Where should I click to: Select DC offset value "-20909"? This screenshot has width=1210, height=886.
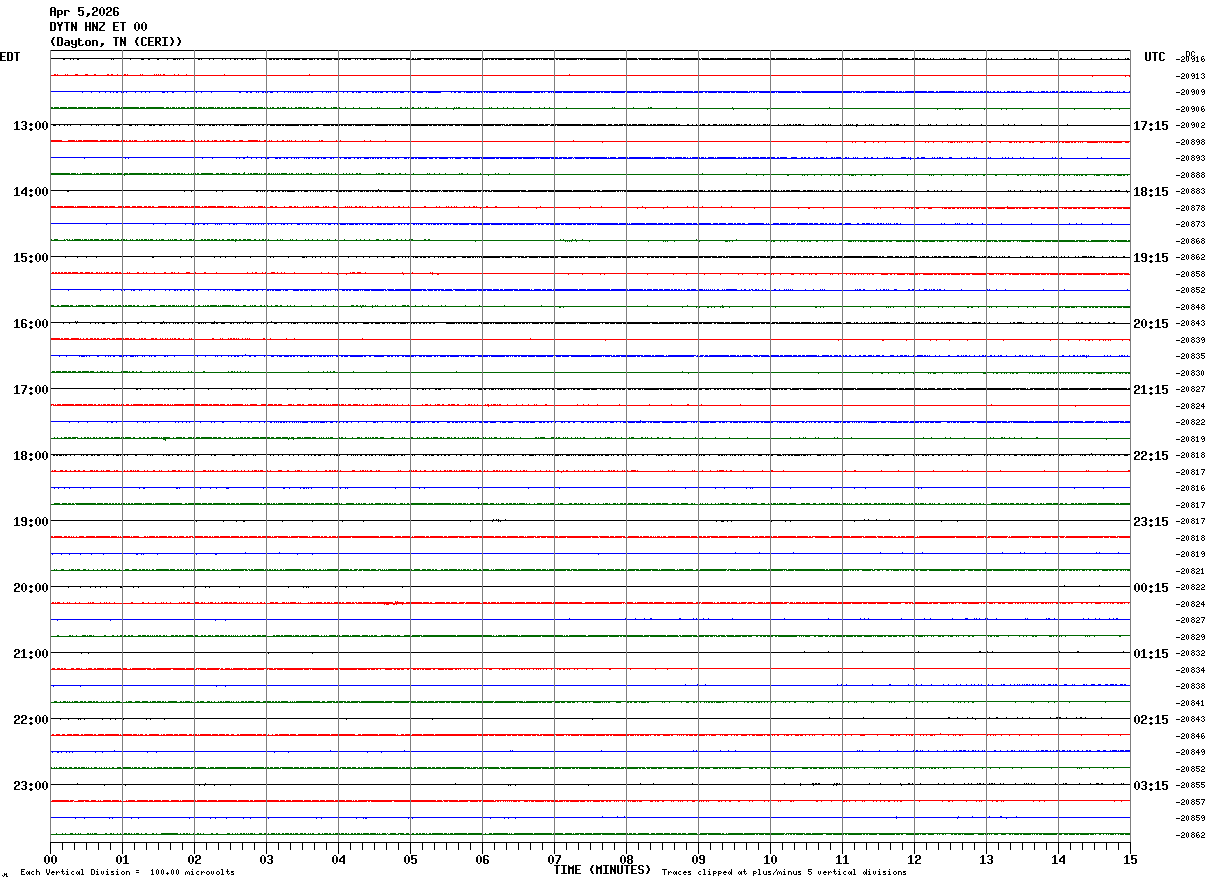click(1190, 93)
